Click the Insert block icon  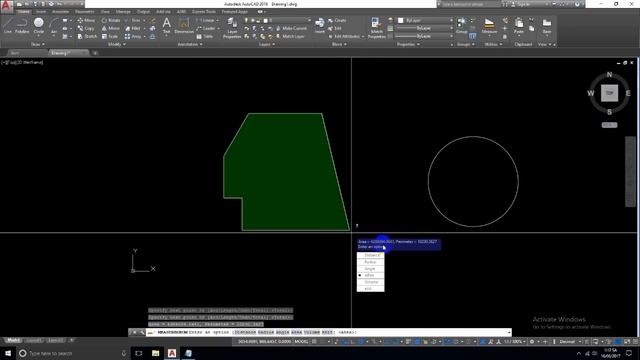[320, 25]
